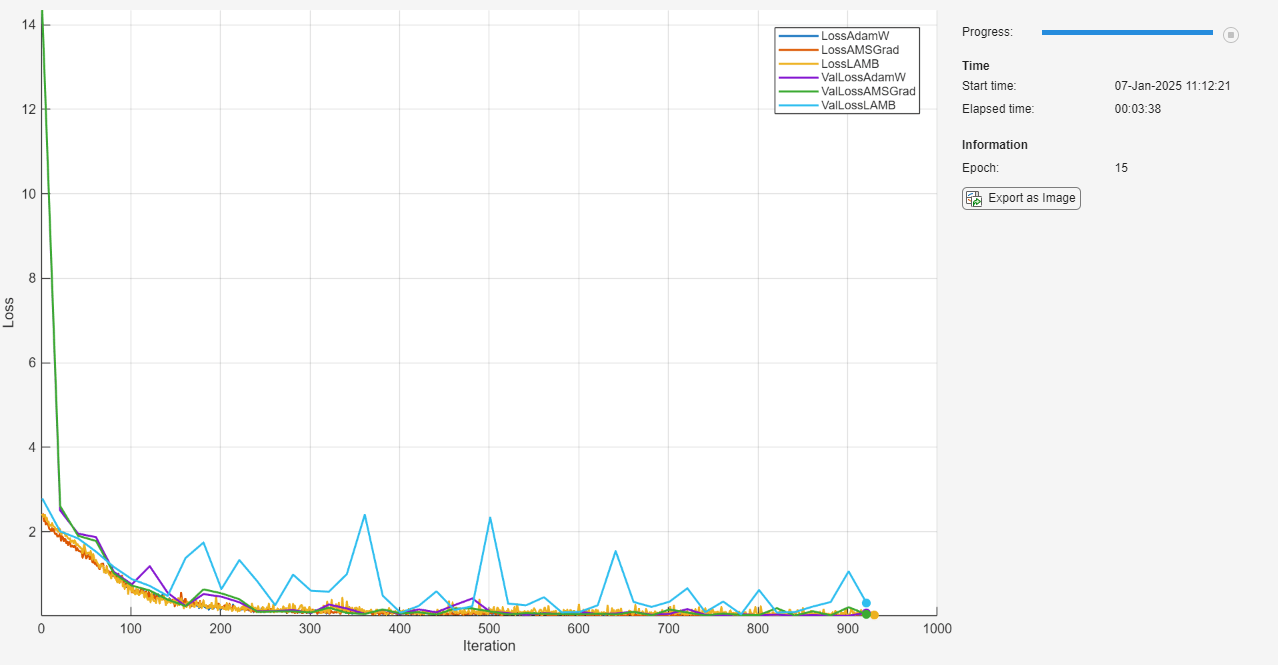Image resolution: width=1278 pixels, height=665 pixels.
Task: Click the green ValLossAMSGrad end marker dot
Action: (866, 614)
